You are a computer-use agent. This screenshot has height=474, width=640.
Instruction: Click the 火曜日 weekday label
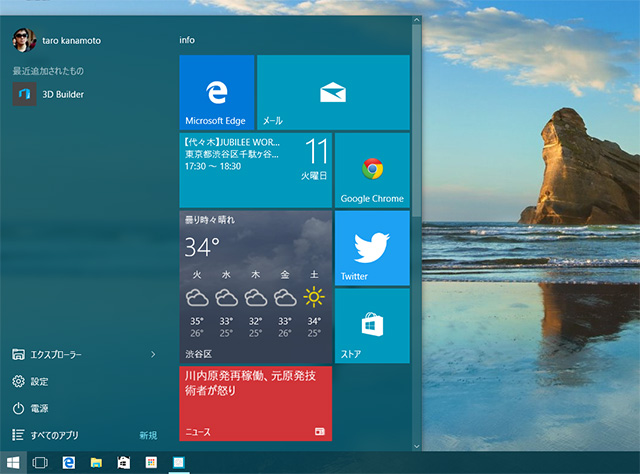coord(314,176)
